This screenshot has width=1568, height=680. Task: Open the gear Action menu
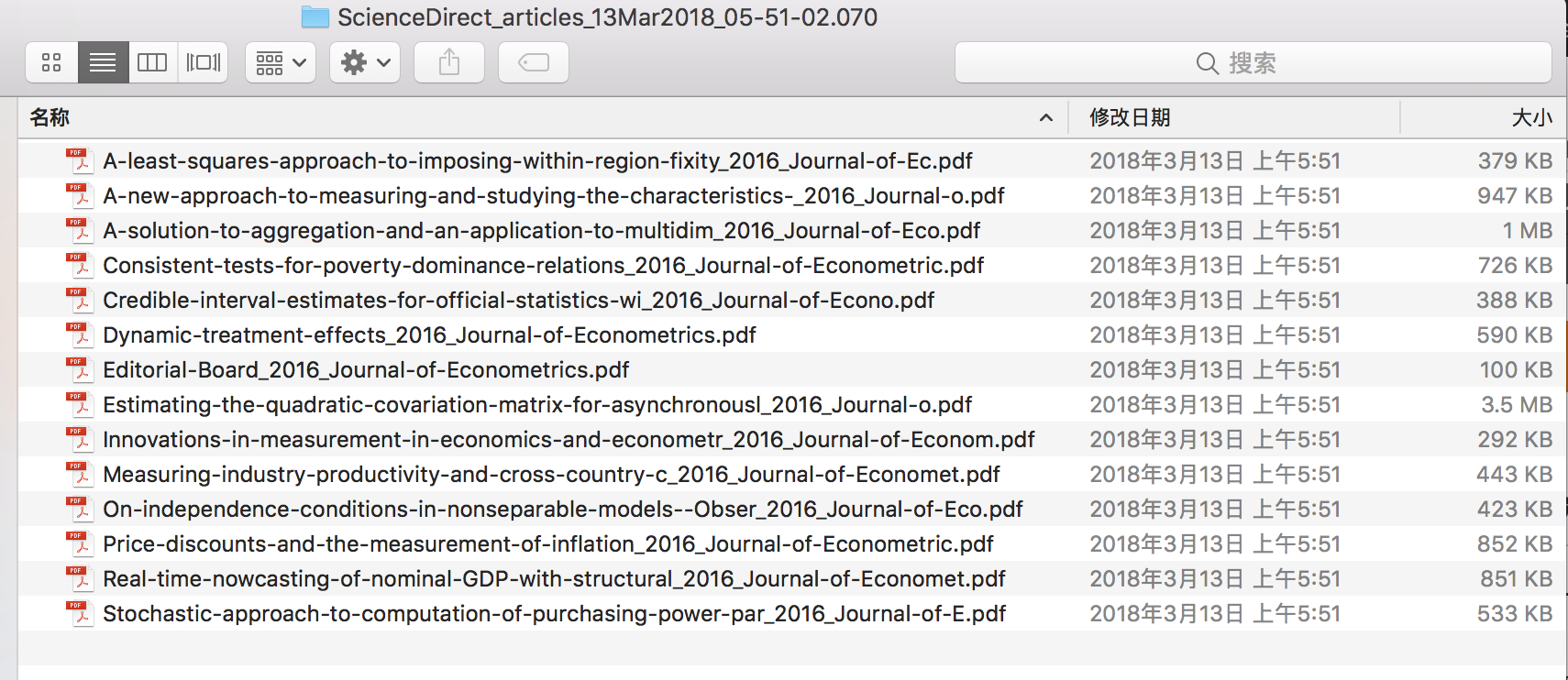pos(364,62)
